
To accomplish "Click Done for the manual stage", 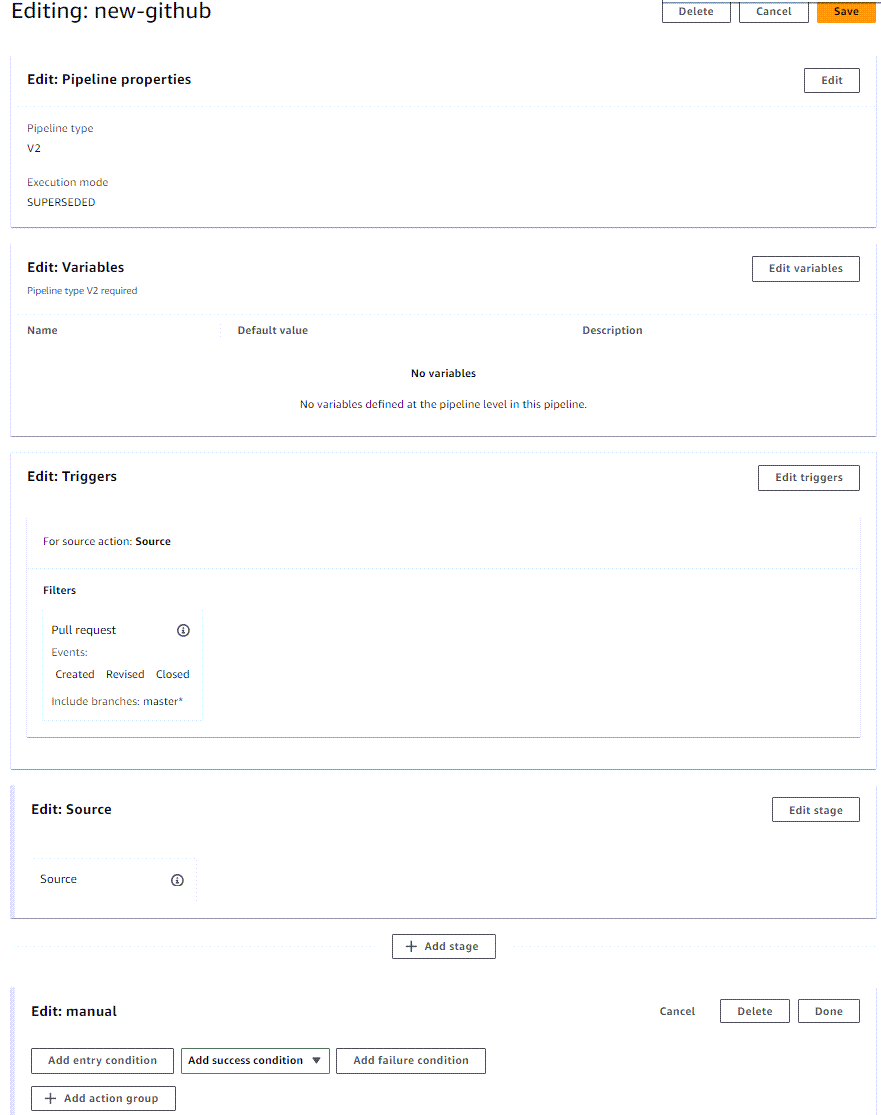I will pos(828,1011).
